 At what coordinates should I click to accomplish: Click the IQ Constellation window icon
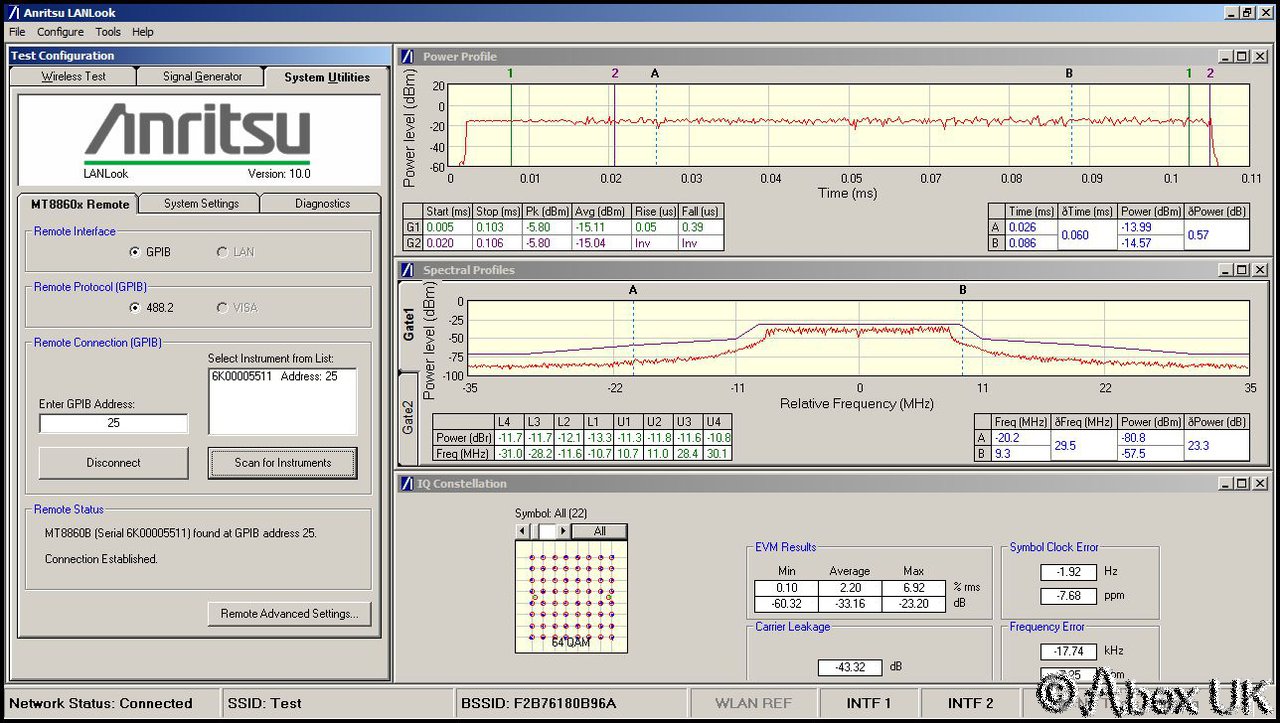408,484
